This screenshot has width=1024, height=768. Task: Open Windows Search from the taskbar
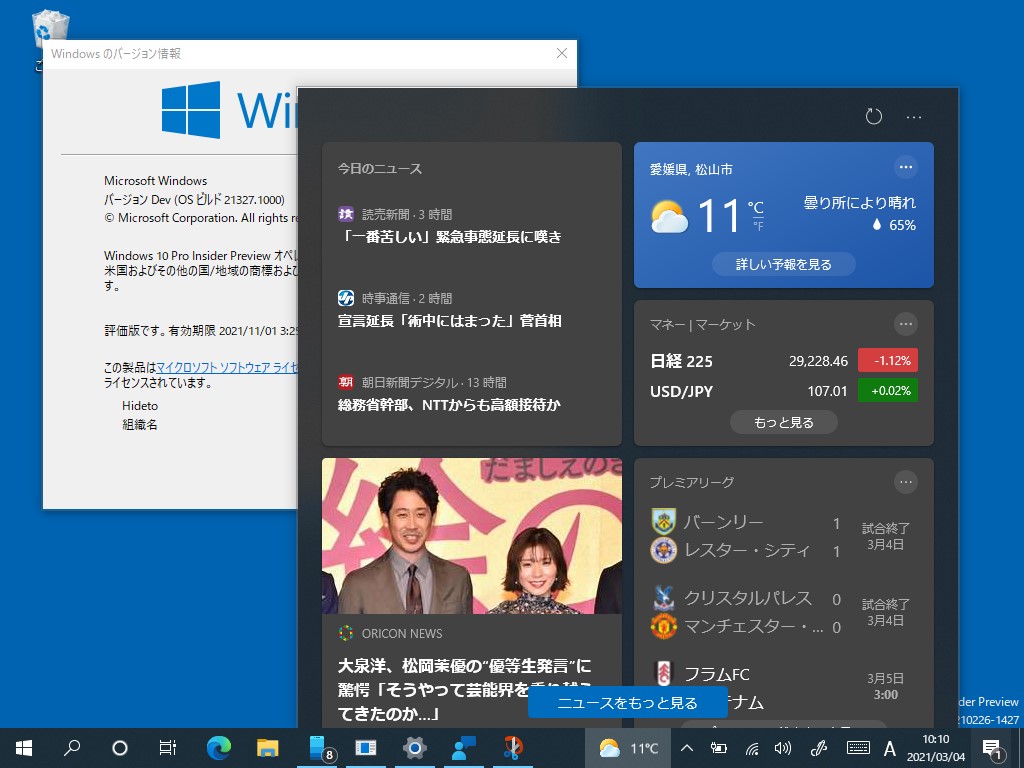70,747
